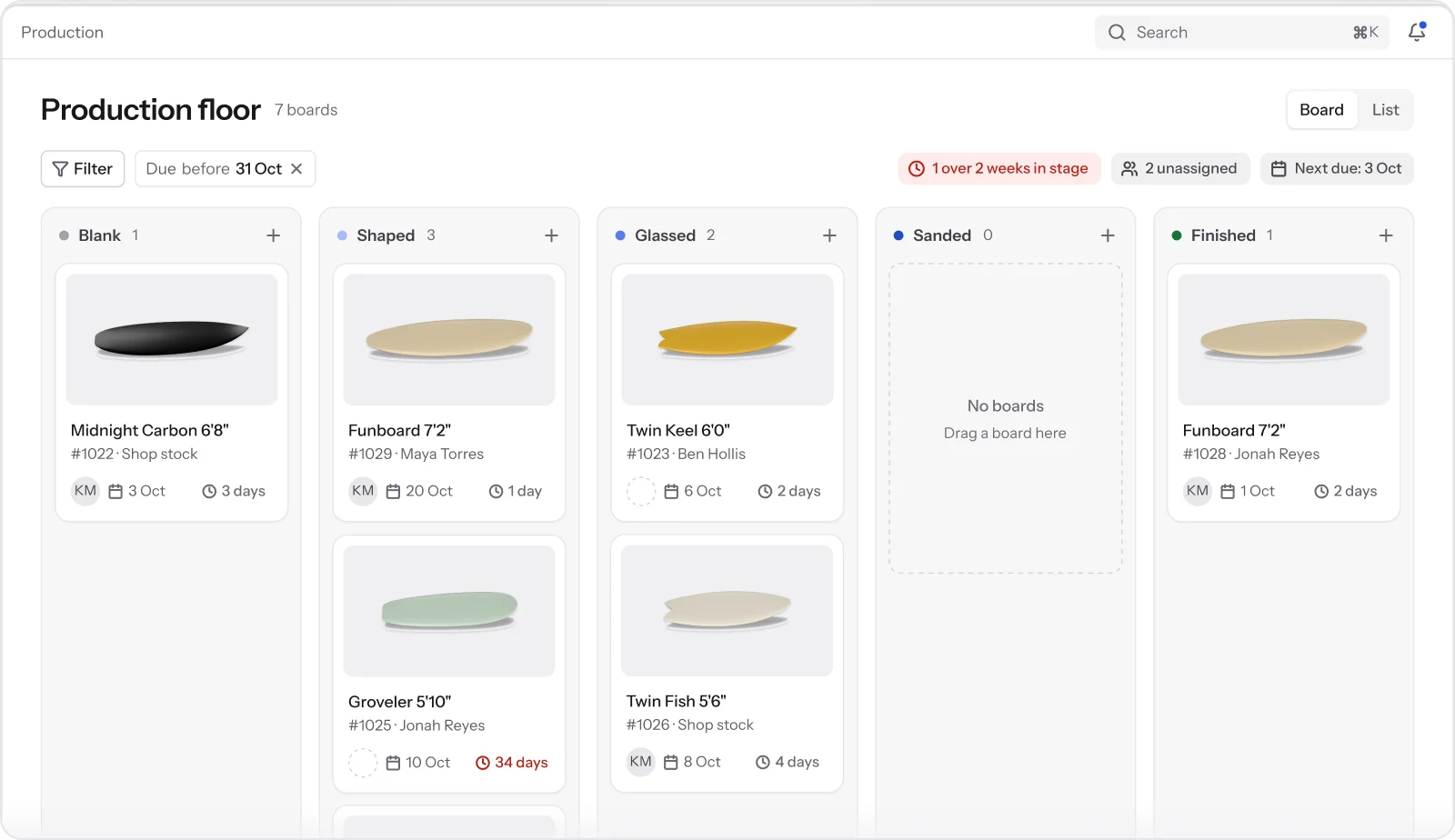Add a board to the Shaped column
The image size is (1455, 840).
point(551,235)
